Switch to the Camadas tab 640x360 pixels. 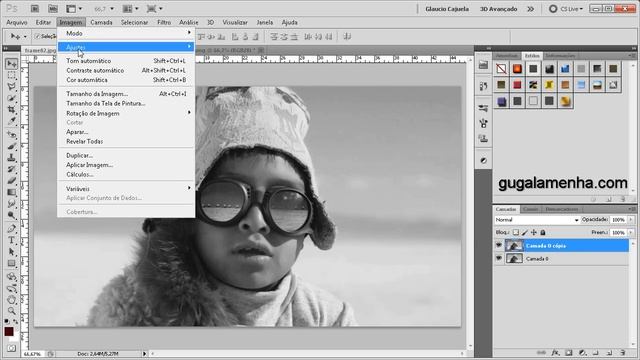(506, 209)
